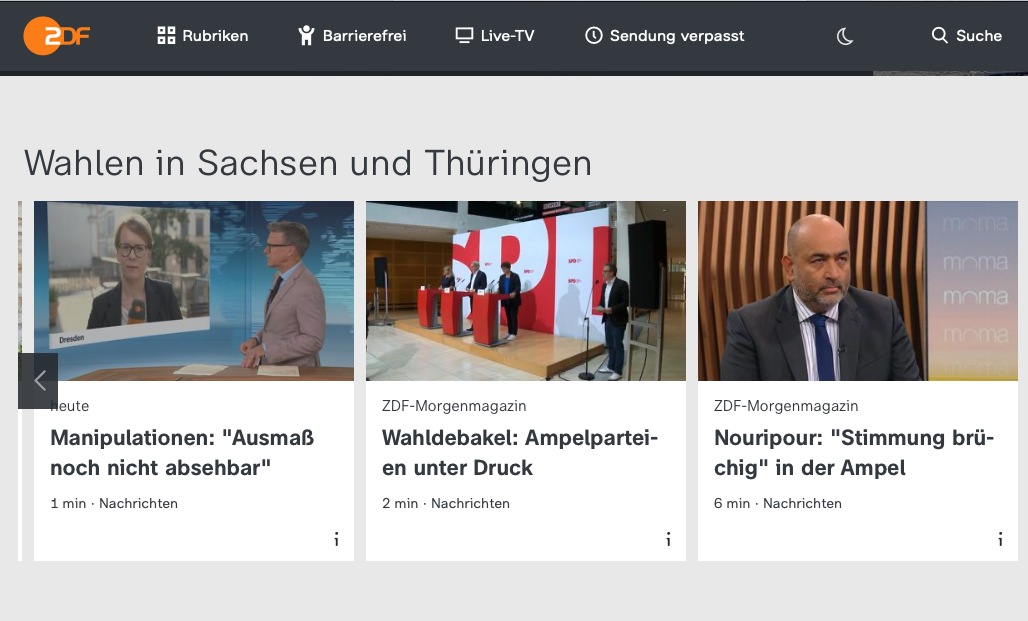Toggle dark mode with the moon icon
Viewport: 1028px width, 621px height.
pos(845,36)
